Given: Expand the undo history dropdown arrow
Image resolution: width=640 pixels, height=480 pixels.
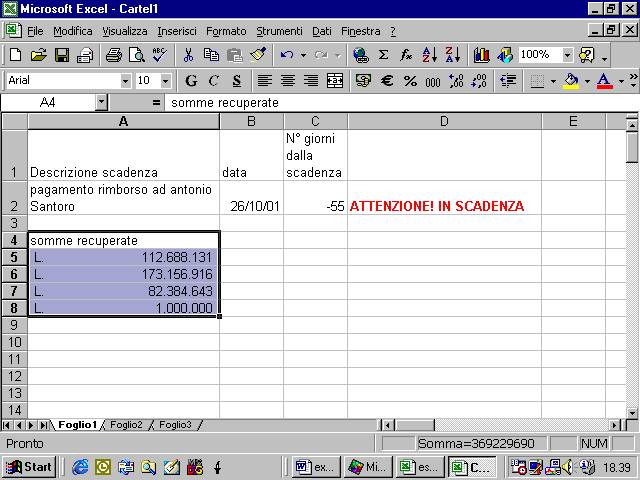Looking at the screenshot, I should coord(303,55).
